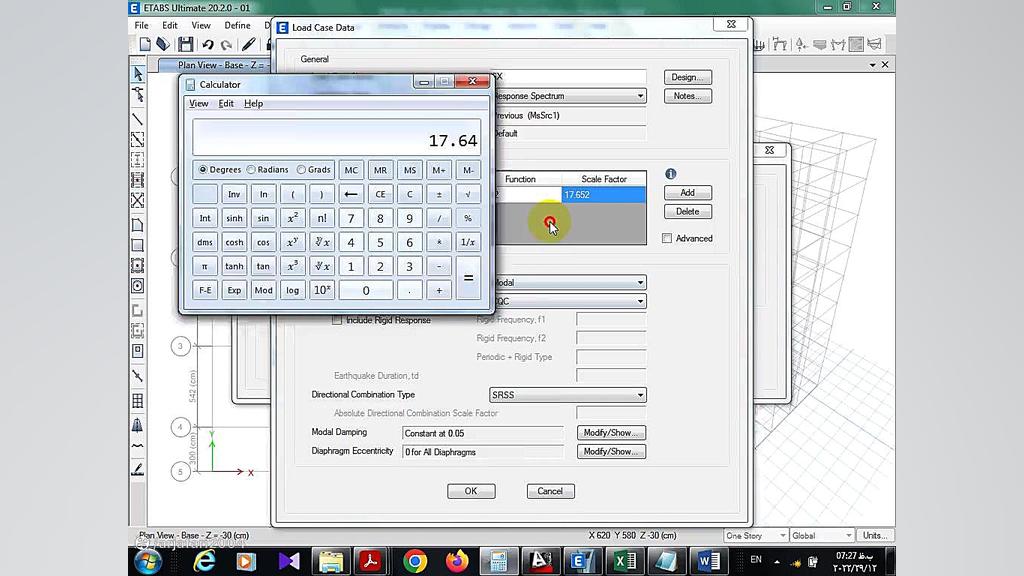Screen dimensions: 1024x576
Task: Select the Draw rectangular floor tool
Action: tap(138, 246)
